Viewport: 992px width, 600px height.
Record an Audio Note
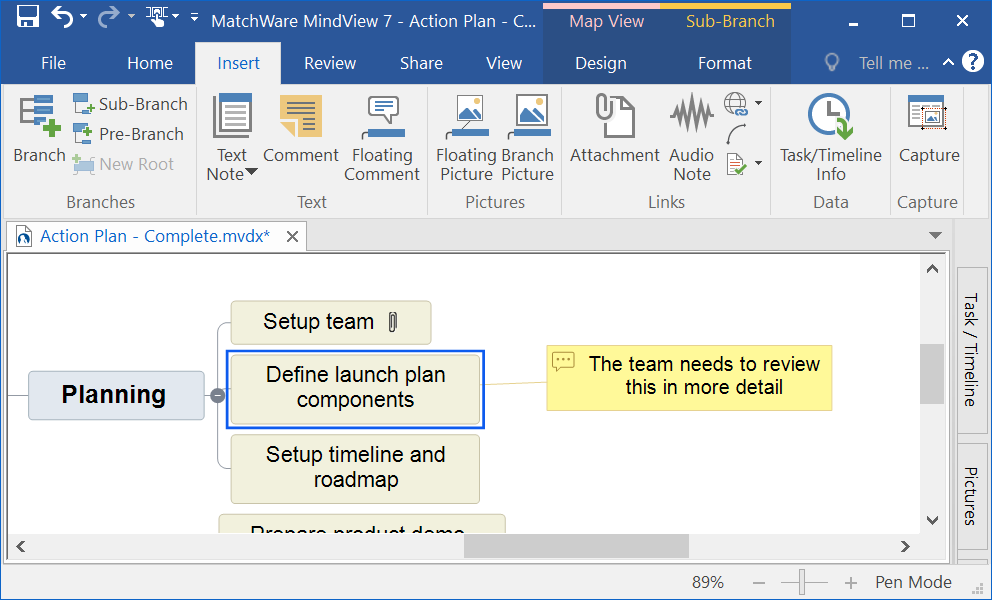tap(691, 138)
